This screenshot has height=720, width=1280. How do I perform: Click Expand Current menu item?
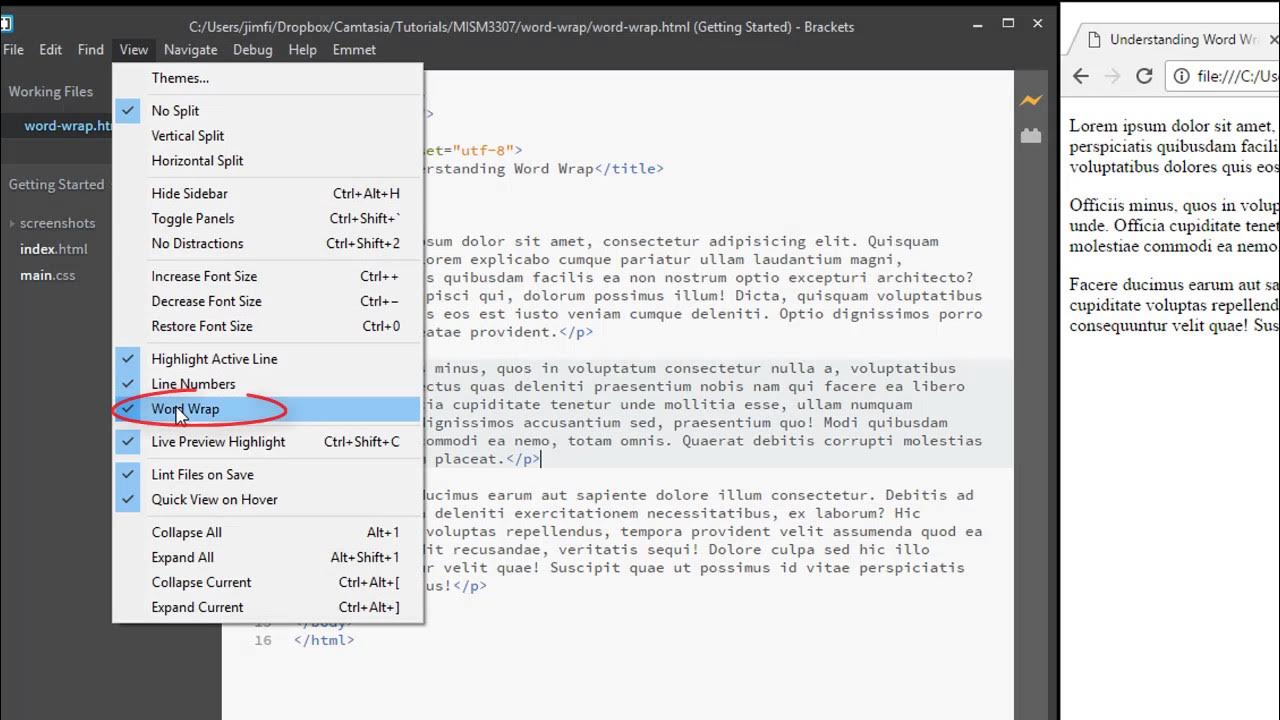267,608
